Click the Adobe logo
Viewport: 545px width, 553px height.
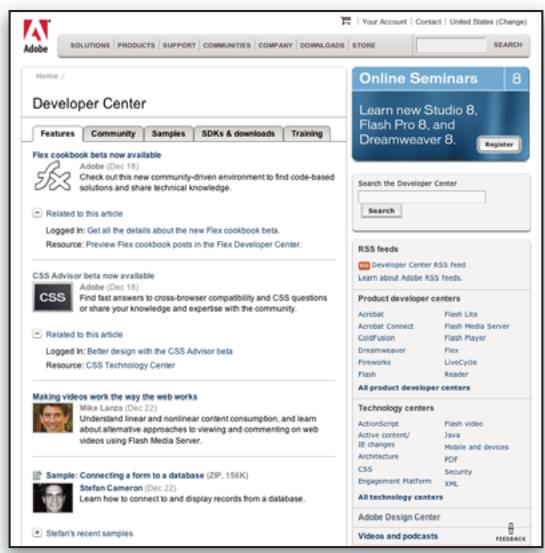pos(36,36)
